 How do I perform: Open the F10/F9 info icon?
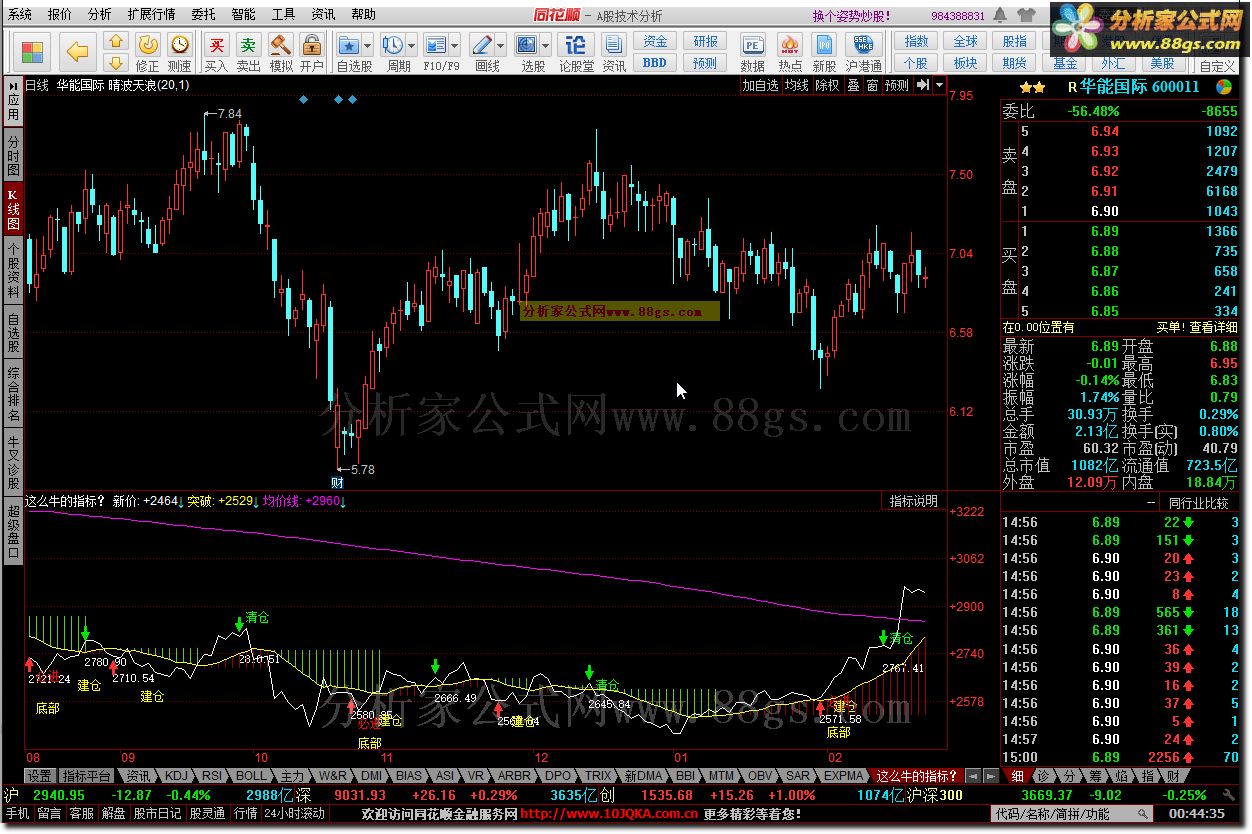pos(436,46)
